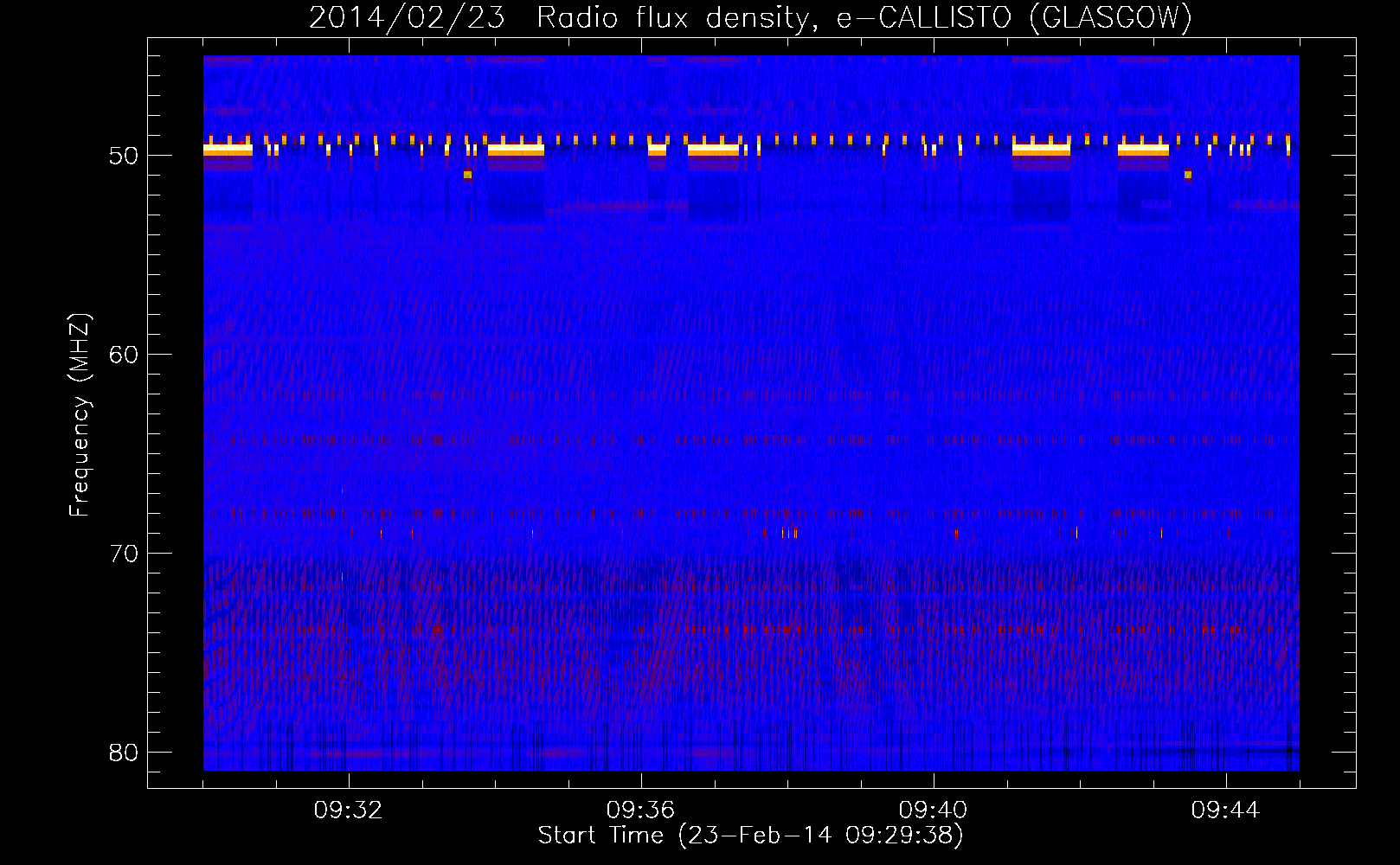The height and width of the screenshot is (865, 1400).
Task: Click the 80 MHz frequency tick label
Action: (123, 753)
